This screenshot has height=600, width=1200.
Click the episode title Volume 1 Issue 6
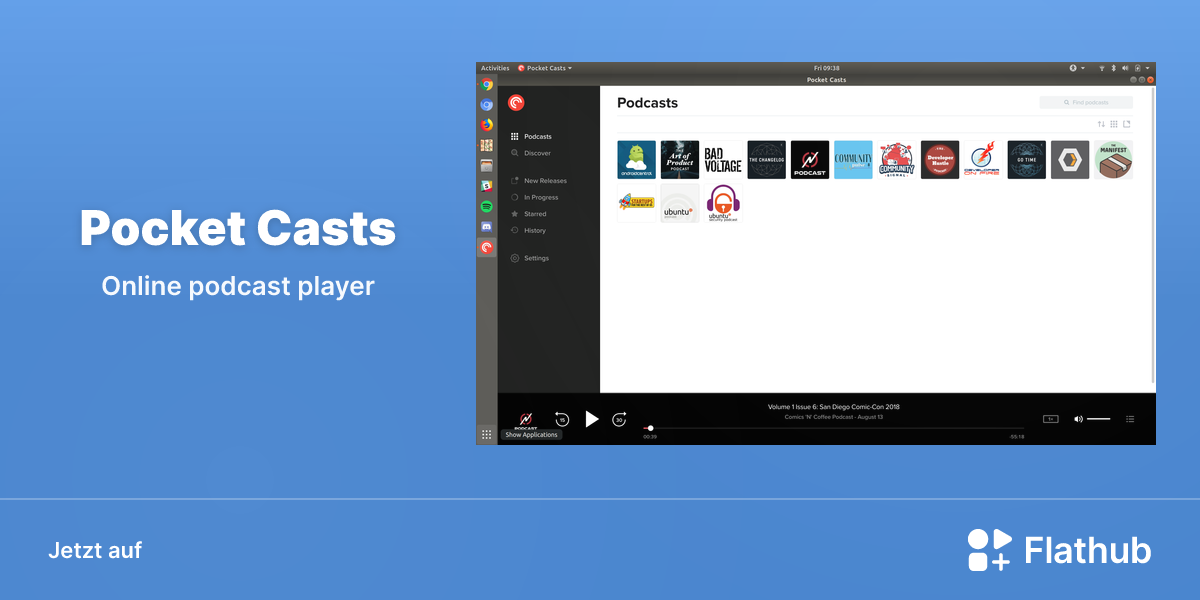(834, 407)
